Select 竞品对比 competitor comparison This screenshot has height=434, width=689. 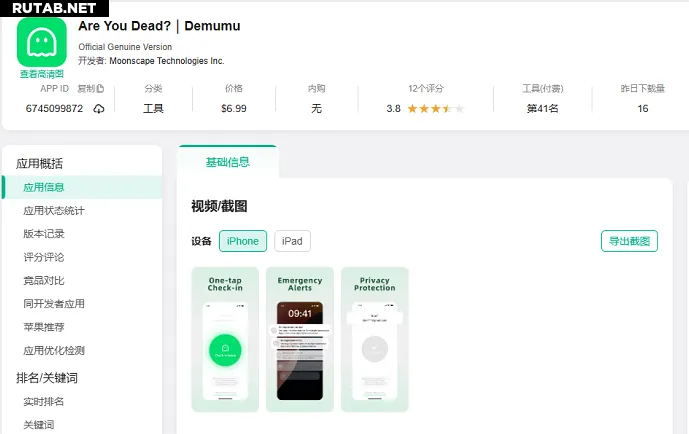(44, 281)
